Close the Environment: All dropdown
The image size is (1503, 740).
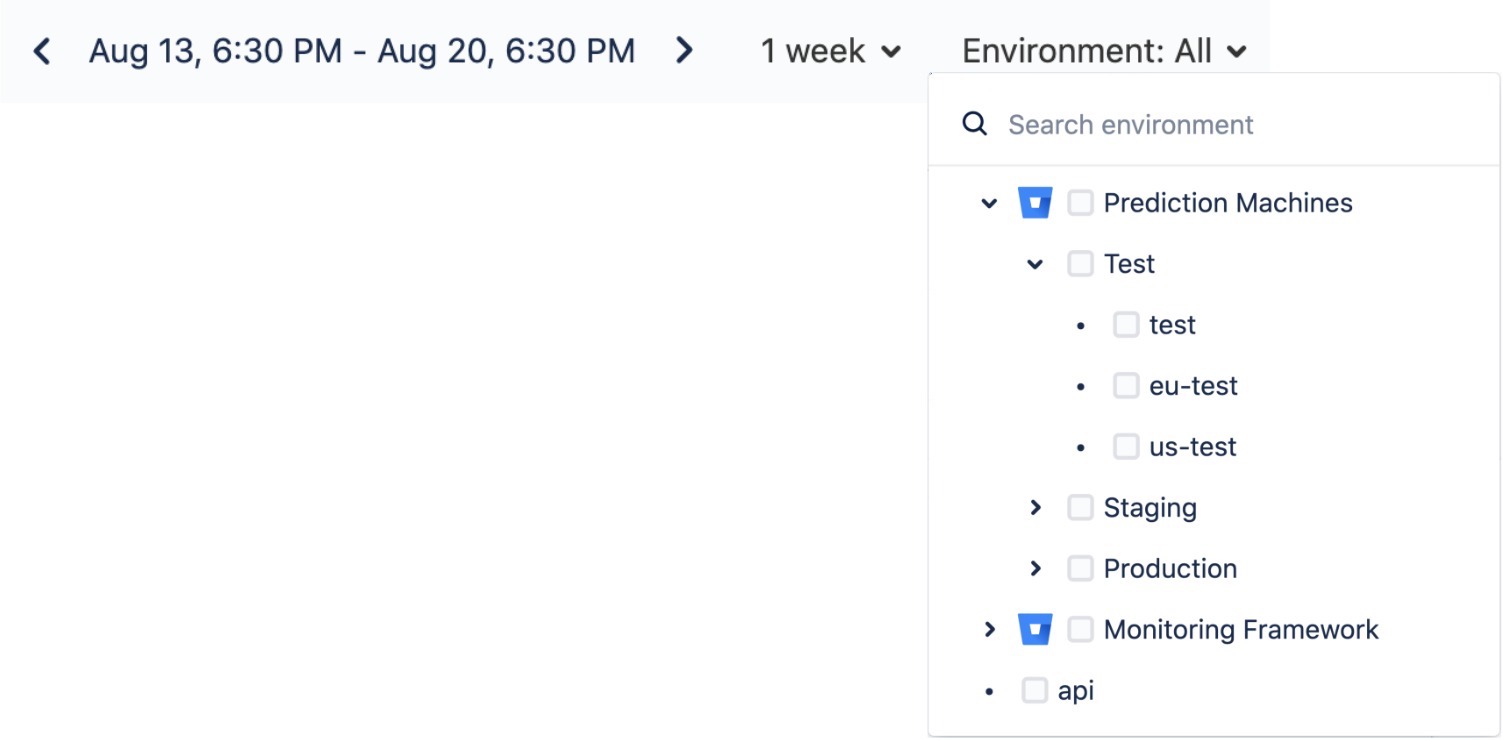pos(1104,51)
